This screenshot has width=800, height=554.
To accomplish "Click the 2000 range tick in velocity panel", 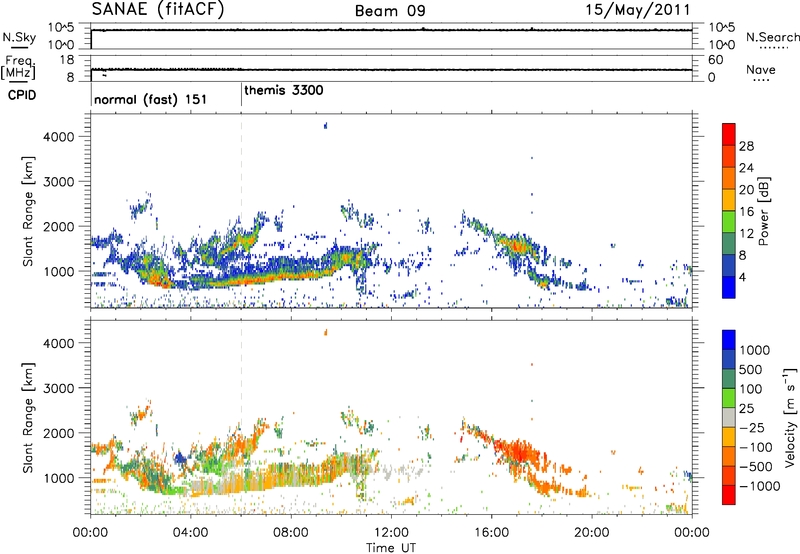I will [58, 433].
